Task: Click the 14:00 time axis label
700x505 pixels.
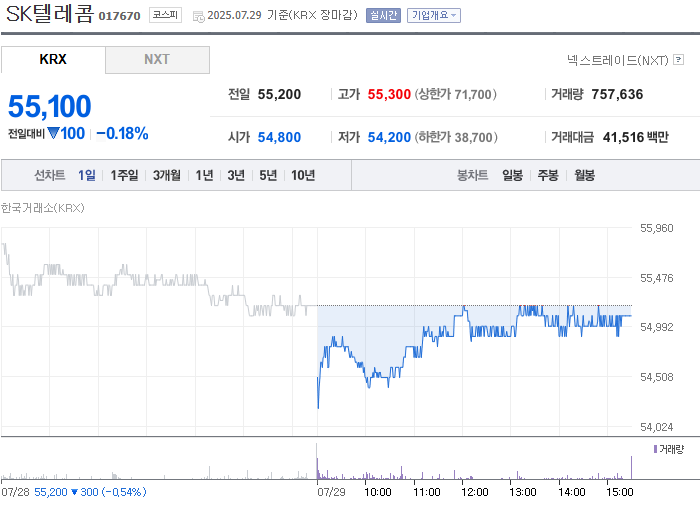Action: coord(571,492)
